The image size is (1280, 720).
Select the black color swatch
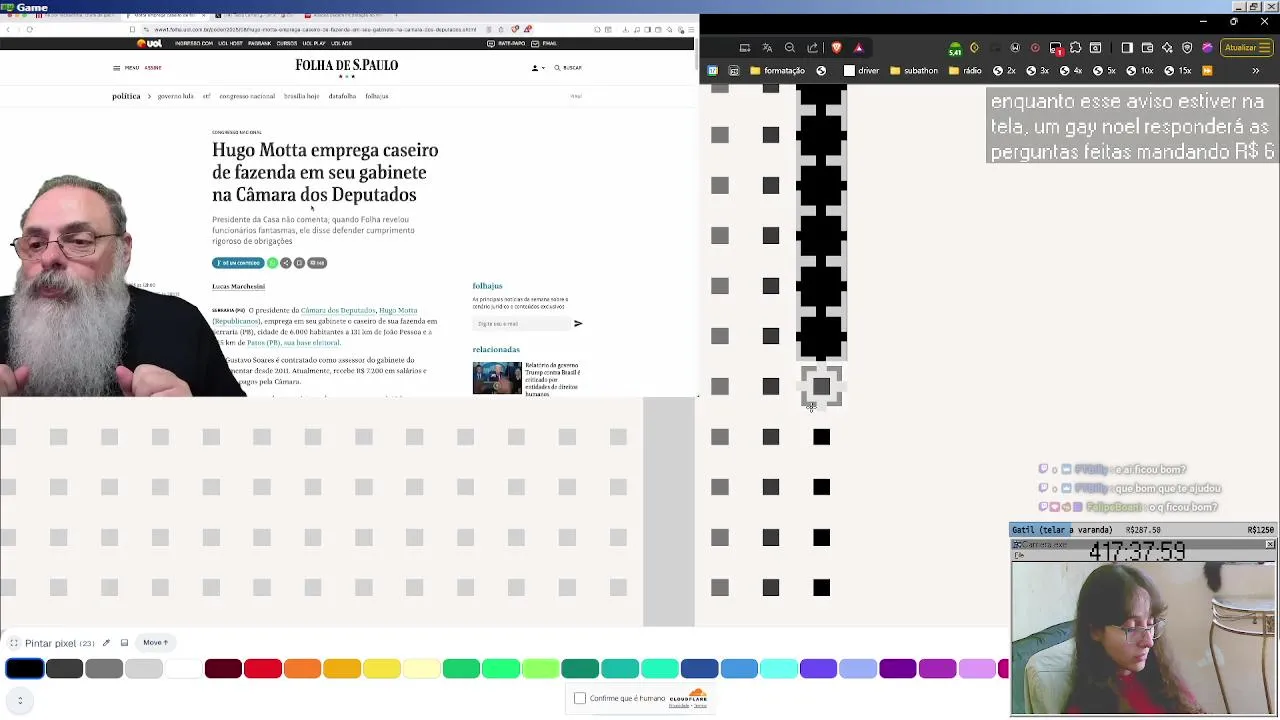pyautogui.click(x=25, y=669)
